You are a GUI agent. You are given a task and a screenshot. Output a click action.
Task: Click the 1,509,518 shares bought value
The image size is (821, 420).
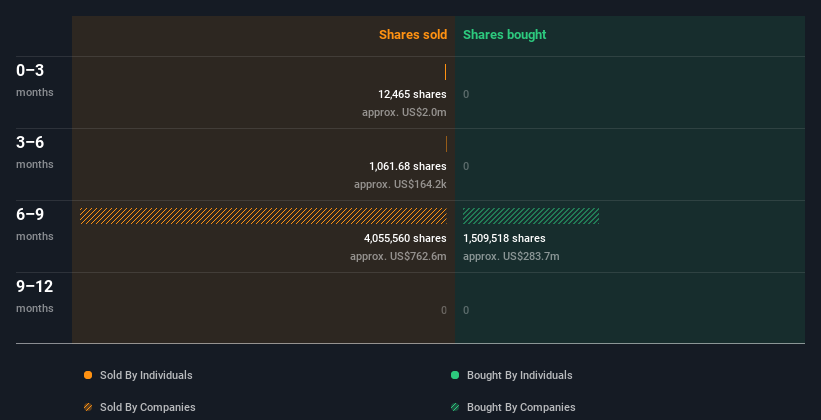point(504,238)
